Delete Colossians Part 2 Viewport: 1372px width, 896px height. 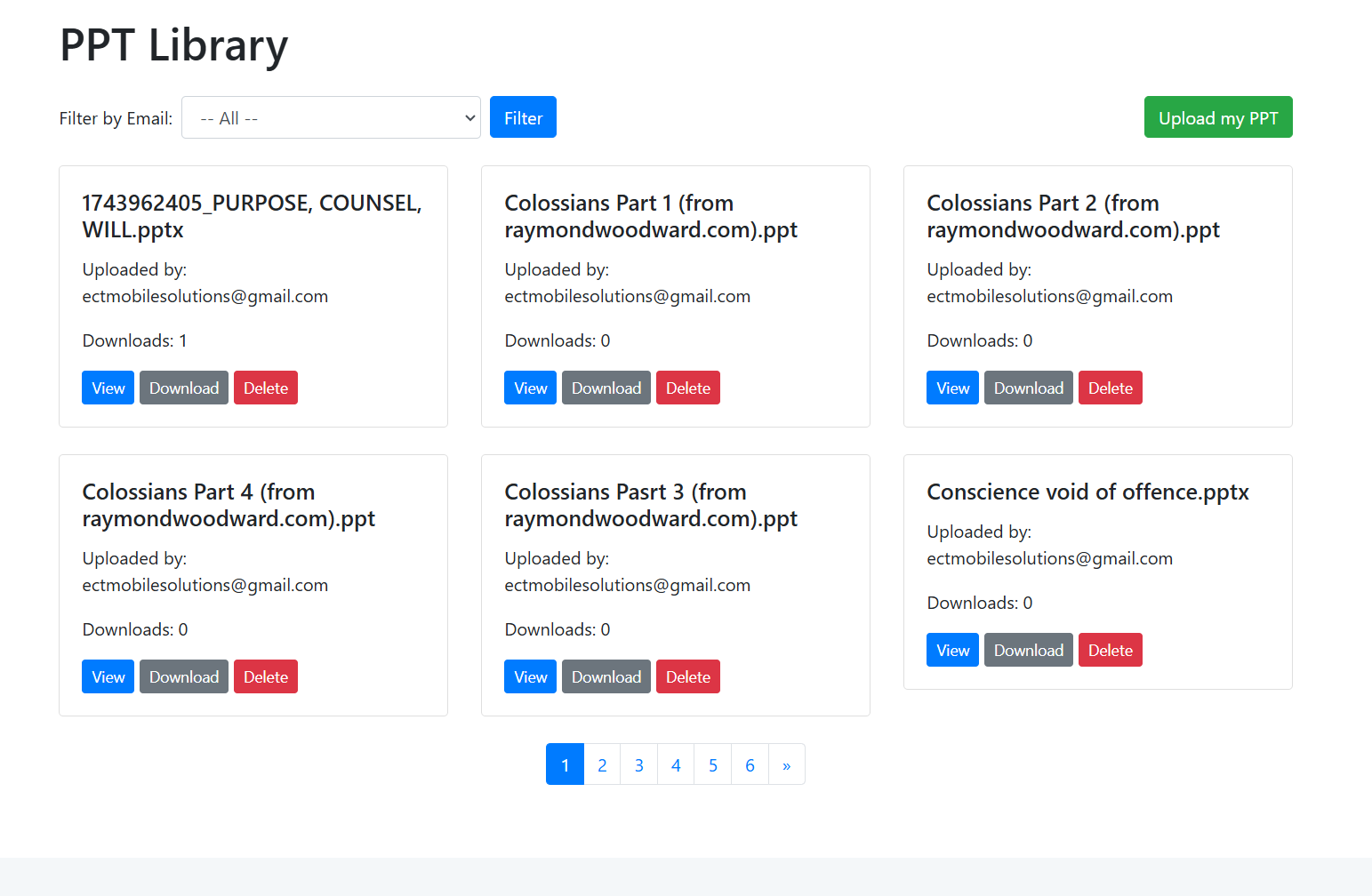pyautogui.click(x=1110, y=387)
